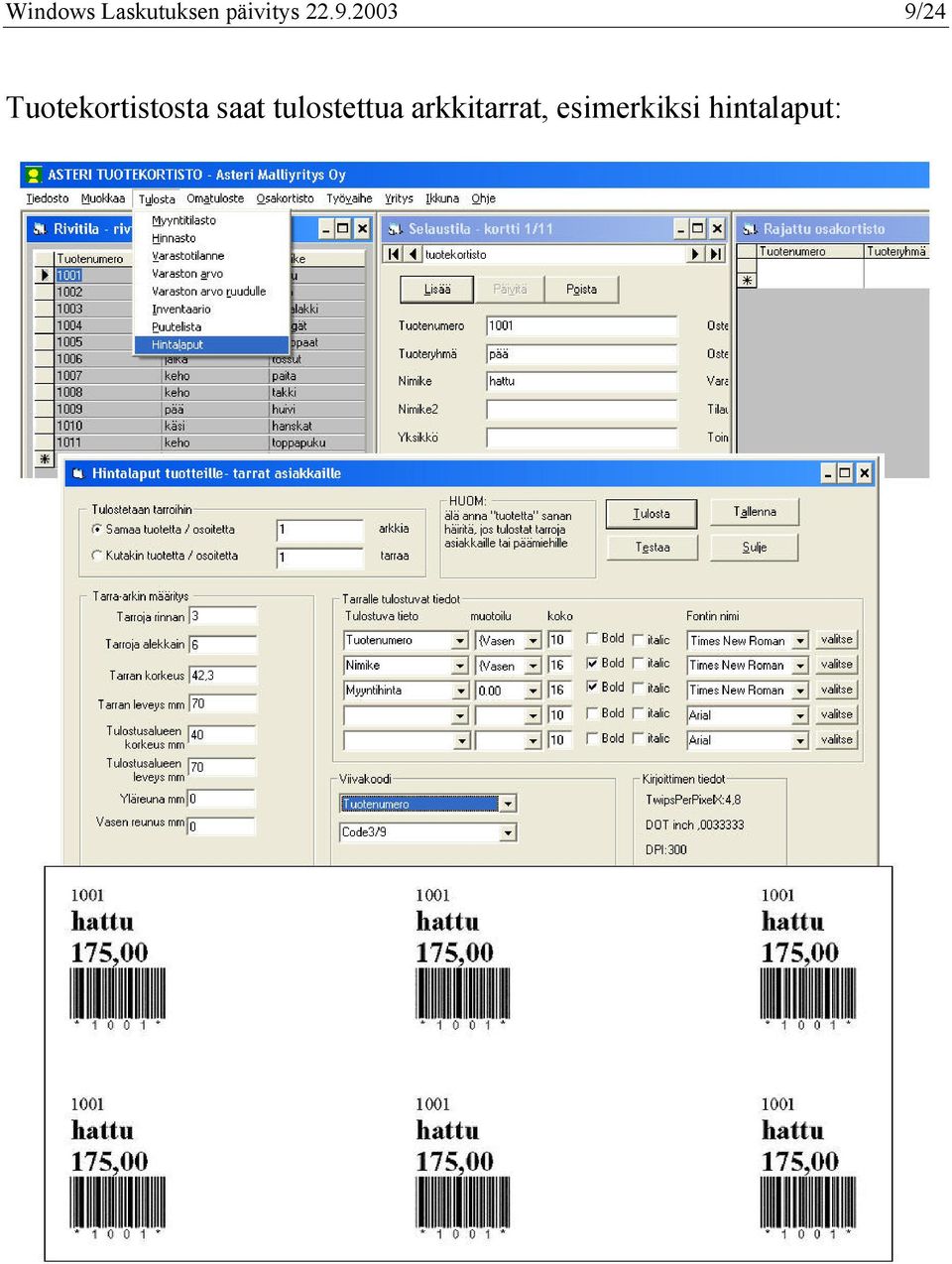Open the Muokkaa menu
The height and width of the screenshot is (1264, 952).
coord(103,198)
